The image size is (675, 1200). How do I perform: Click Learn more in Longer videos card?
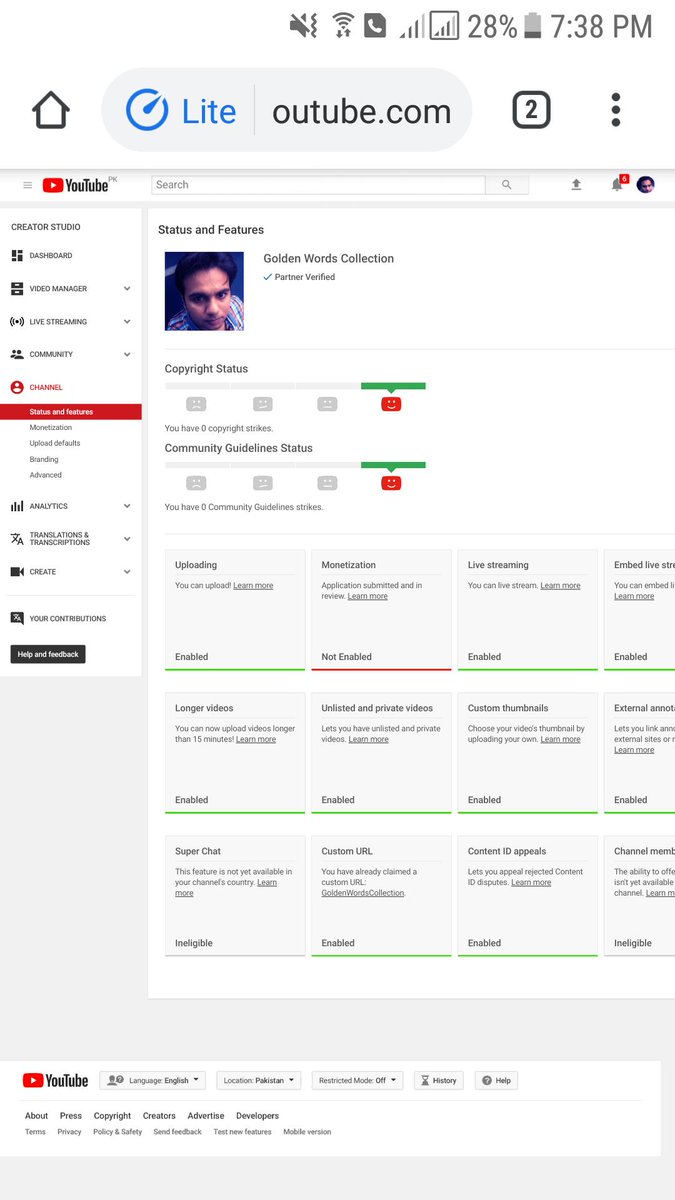(256, 739)
